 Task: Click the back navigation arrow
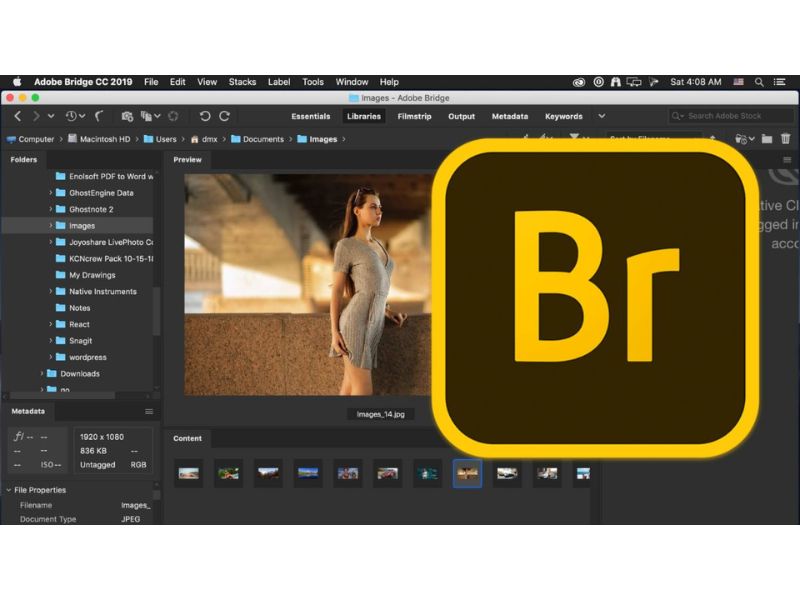point(18,116)
